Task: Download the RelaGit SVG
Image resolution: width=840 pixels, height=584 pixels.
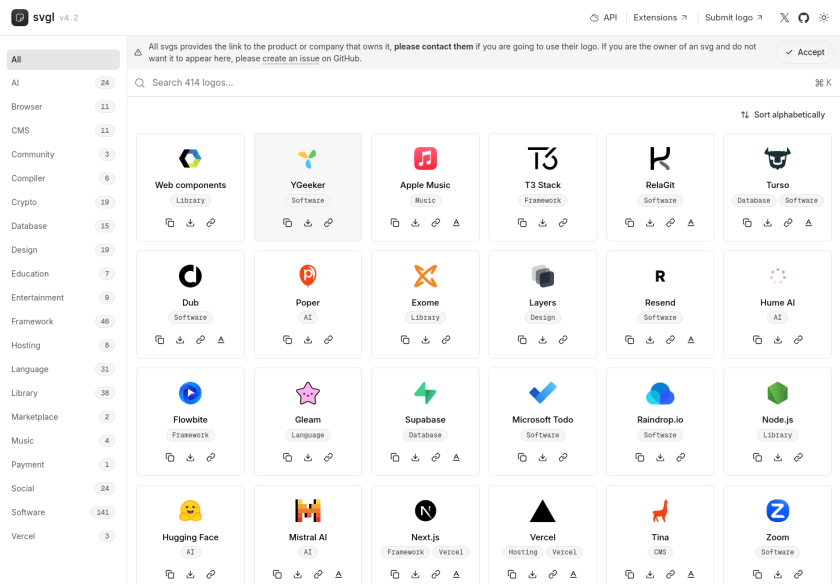Action: tap(650, 223)
